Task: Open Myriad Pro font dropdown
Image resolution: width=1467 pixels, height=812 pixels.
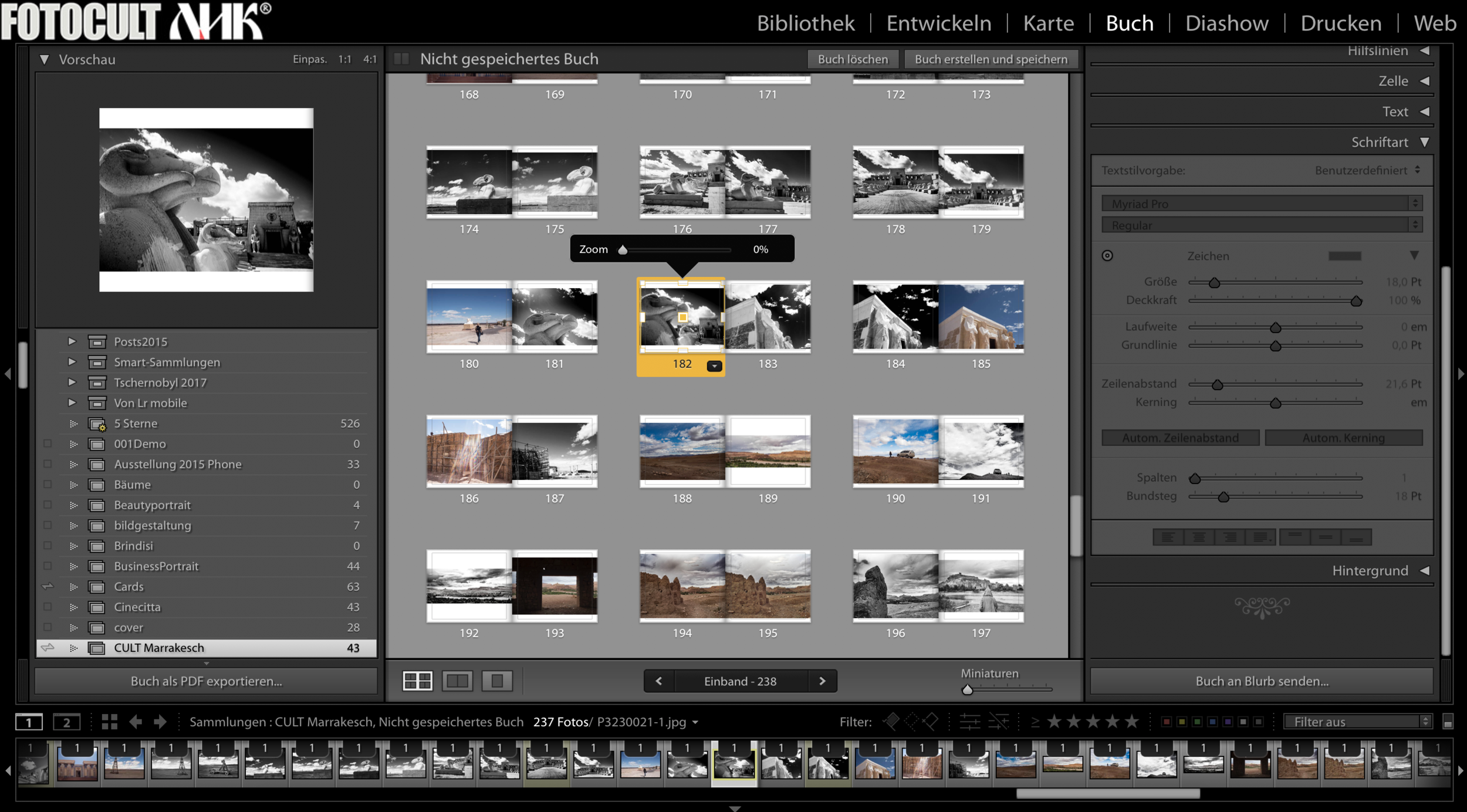Action: [1262, 204]
